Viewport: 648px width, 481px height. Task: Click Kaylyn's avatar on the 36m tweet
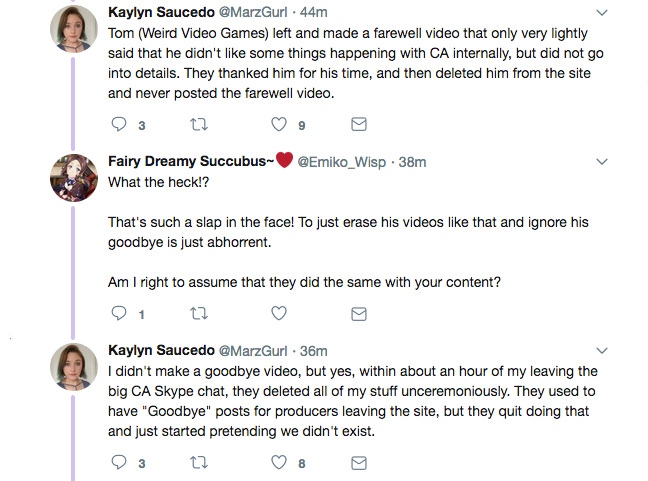[x=73, y=368]
